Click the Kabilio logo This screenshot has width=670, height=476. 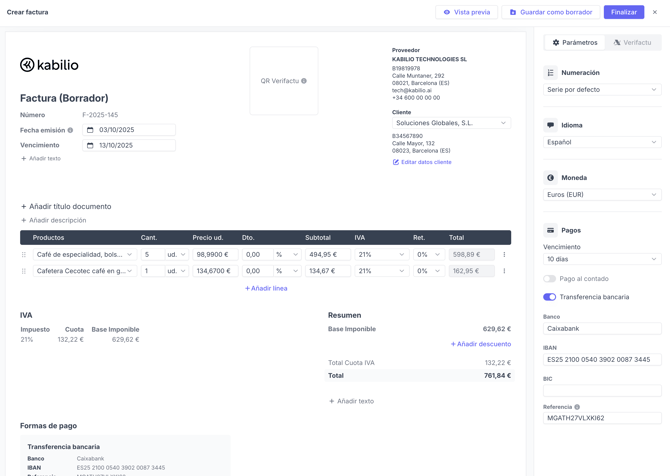point(49,65)
